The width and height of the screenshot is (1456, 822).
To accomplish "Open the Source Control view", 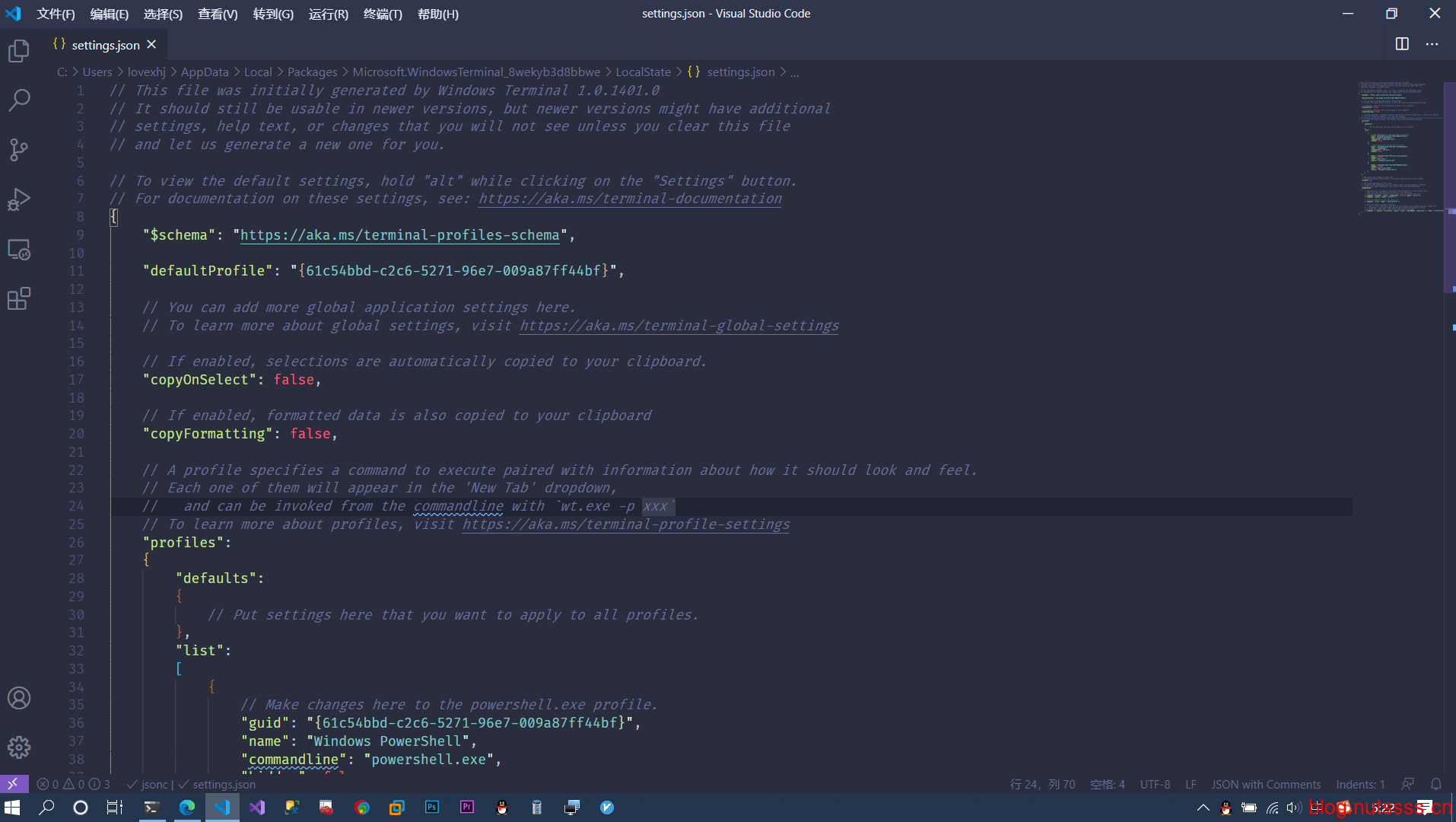I will pos(19,150).
